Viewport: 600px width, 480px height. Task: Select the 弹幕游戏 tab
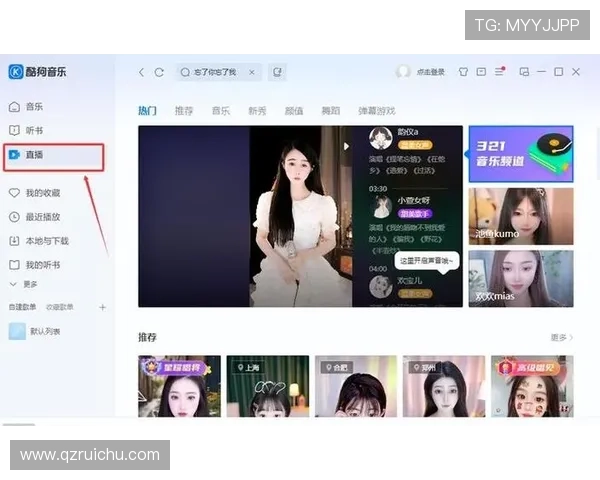[377, 111]
